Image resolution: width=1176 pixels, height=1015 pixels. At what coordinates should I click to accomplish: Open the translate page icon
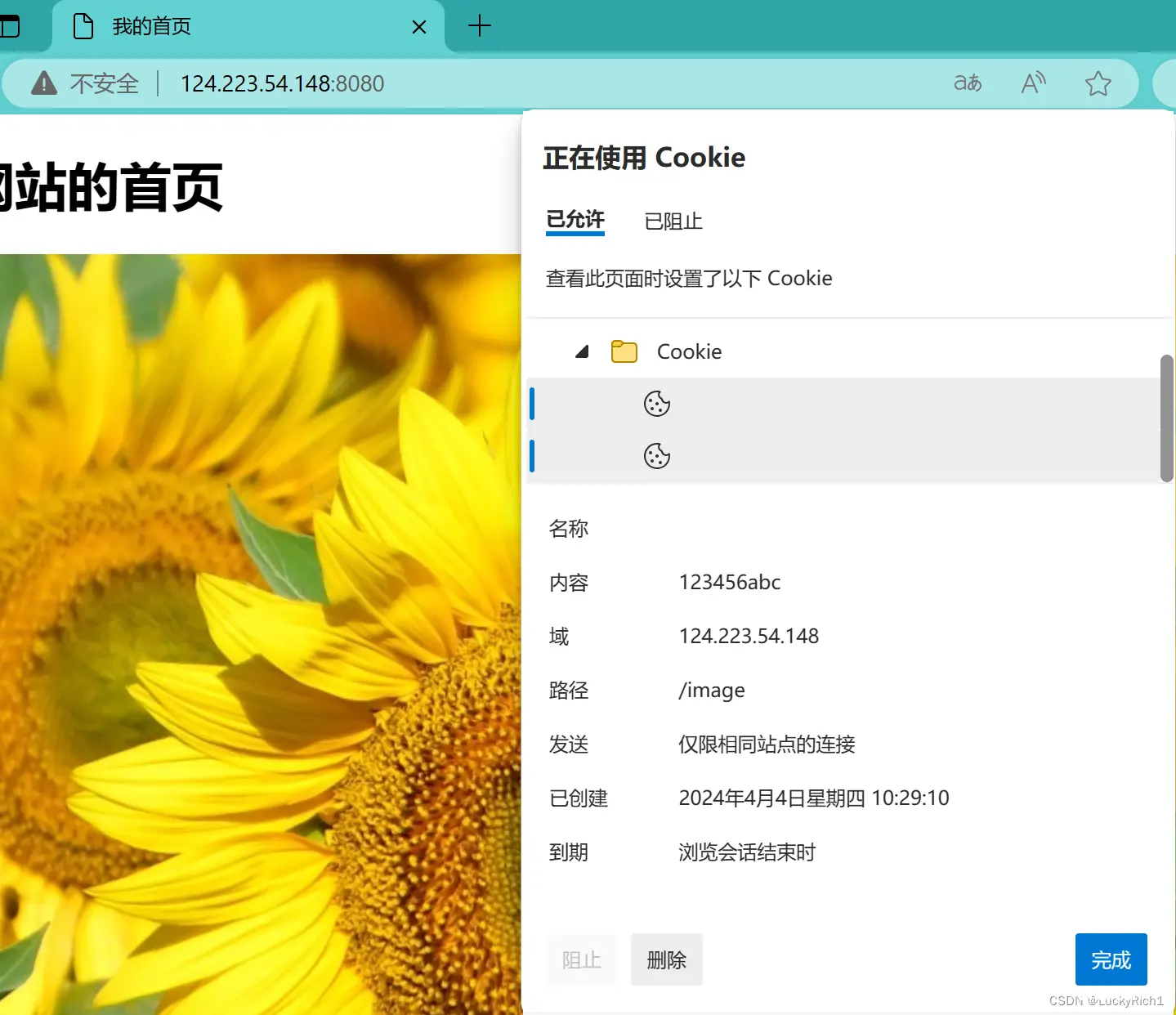(968, 83)
